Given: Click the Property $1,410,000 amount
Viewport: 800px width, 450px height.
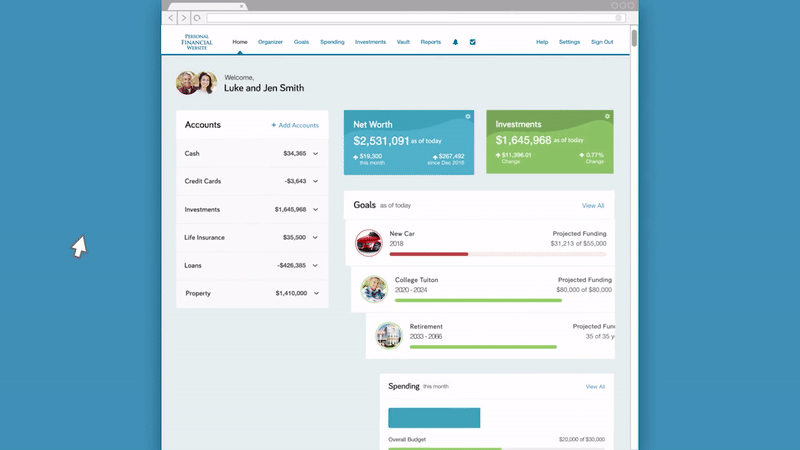Looking at the screenshot, I should pyautogui.click(x=291, y=293).
